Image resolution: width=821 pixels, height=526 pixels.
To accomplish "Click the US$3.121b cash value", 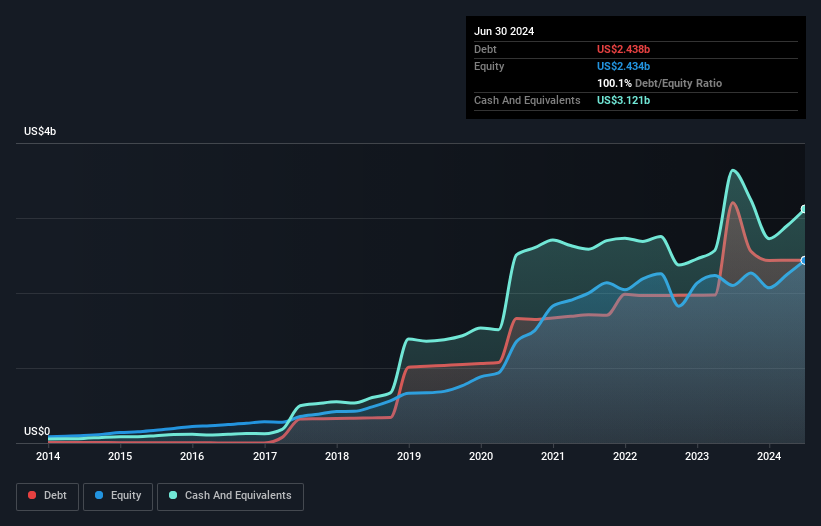I will tap(623, 100).
